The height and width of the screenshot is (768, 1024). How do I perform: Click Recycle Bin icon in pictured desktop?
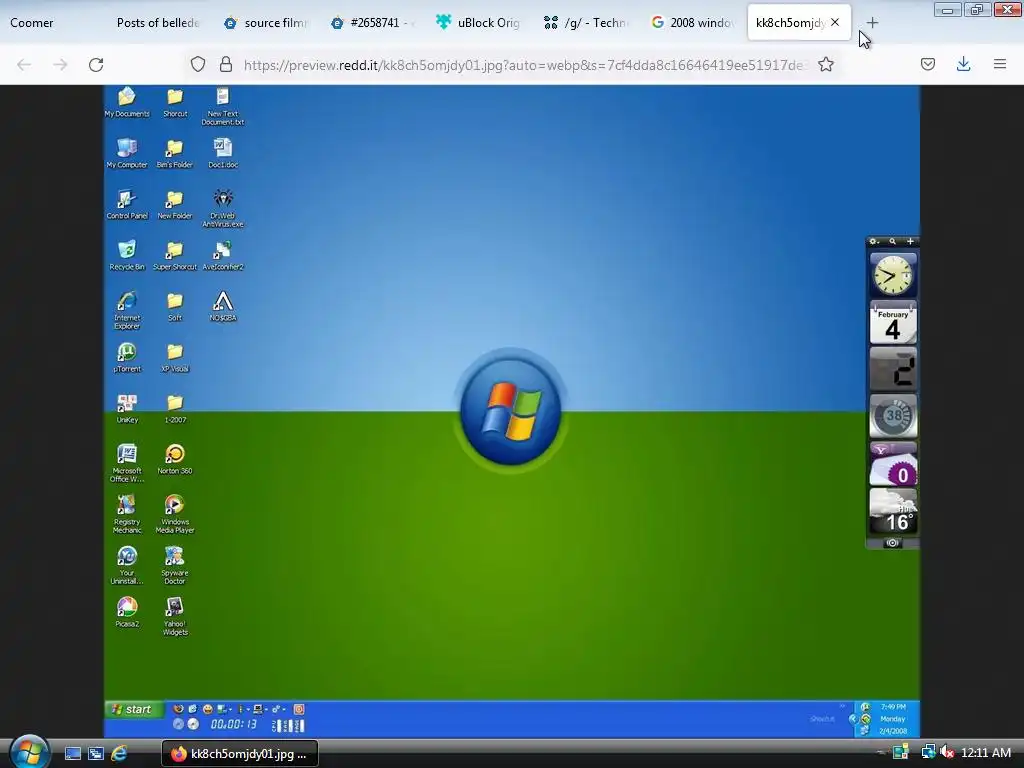(127, 255)
